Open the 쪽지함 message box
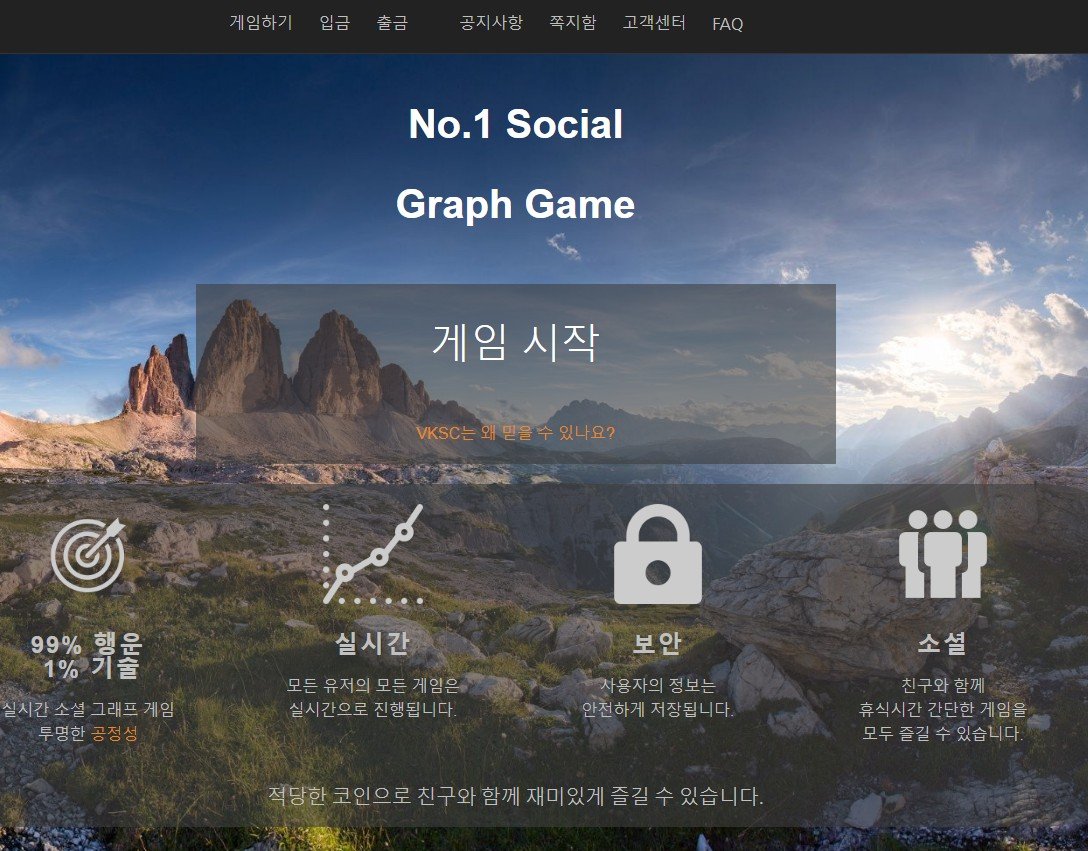Viewport: 1088px width, 851px height. [572, 23]
